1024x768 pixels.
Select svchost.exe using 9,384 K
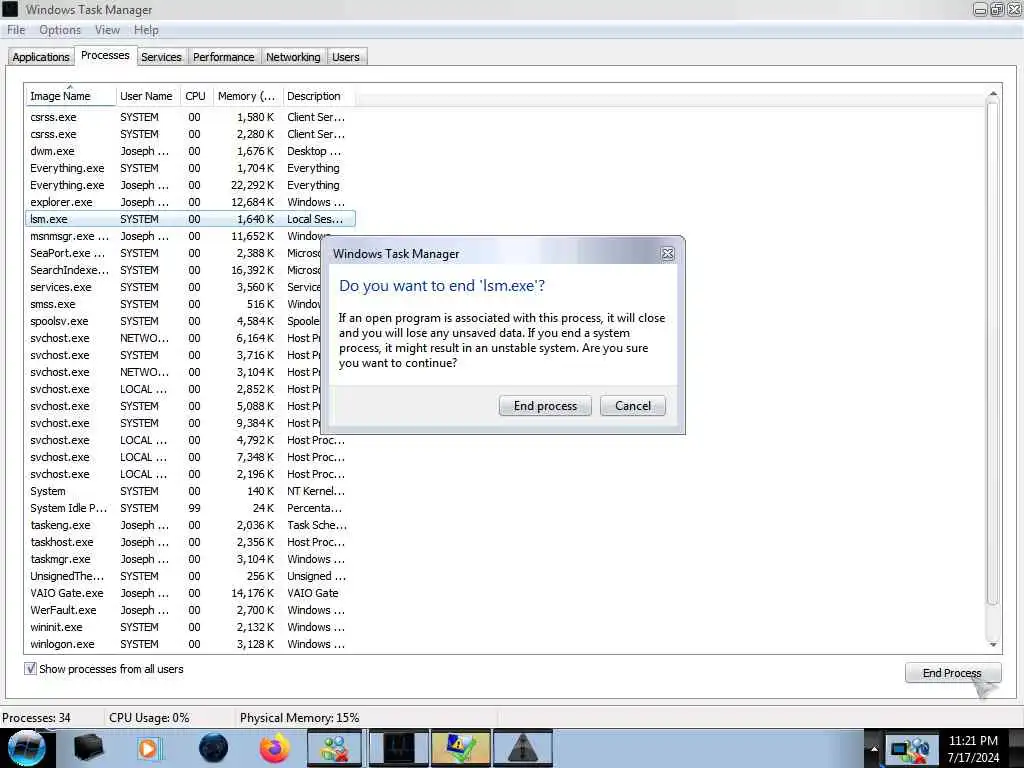coord(174,423)
